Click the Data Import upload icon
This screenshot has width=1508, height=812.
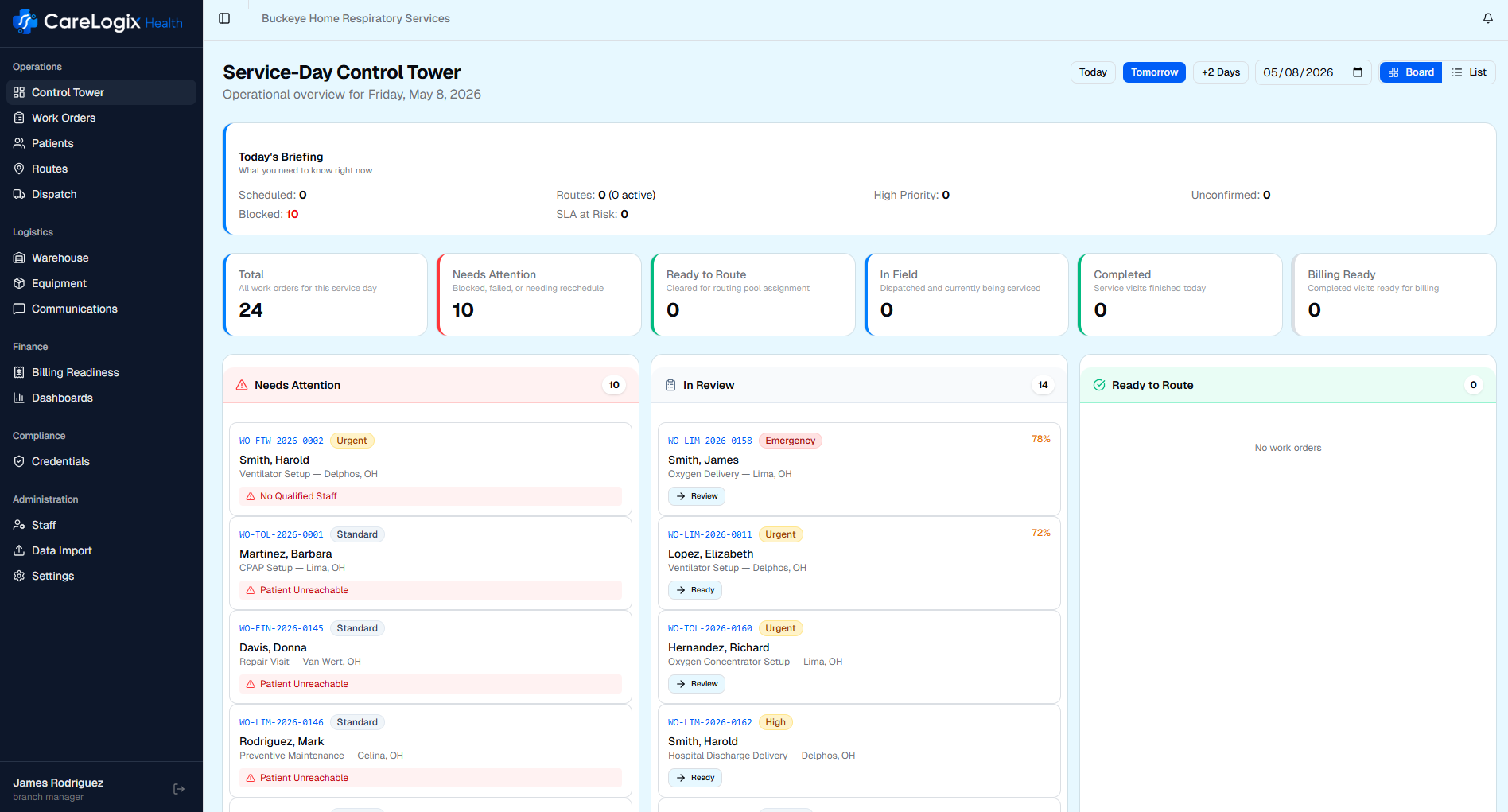pos(19,550)
